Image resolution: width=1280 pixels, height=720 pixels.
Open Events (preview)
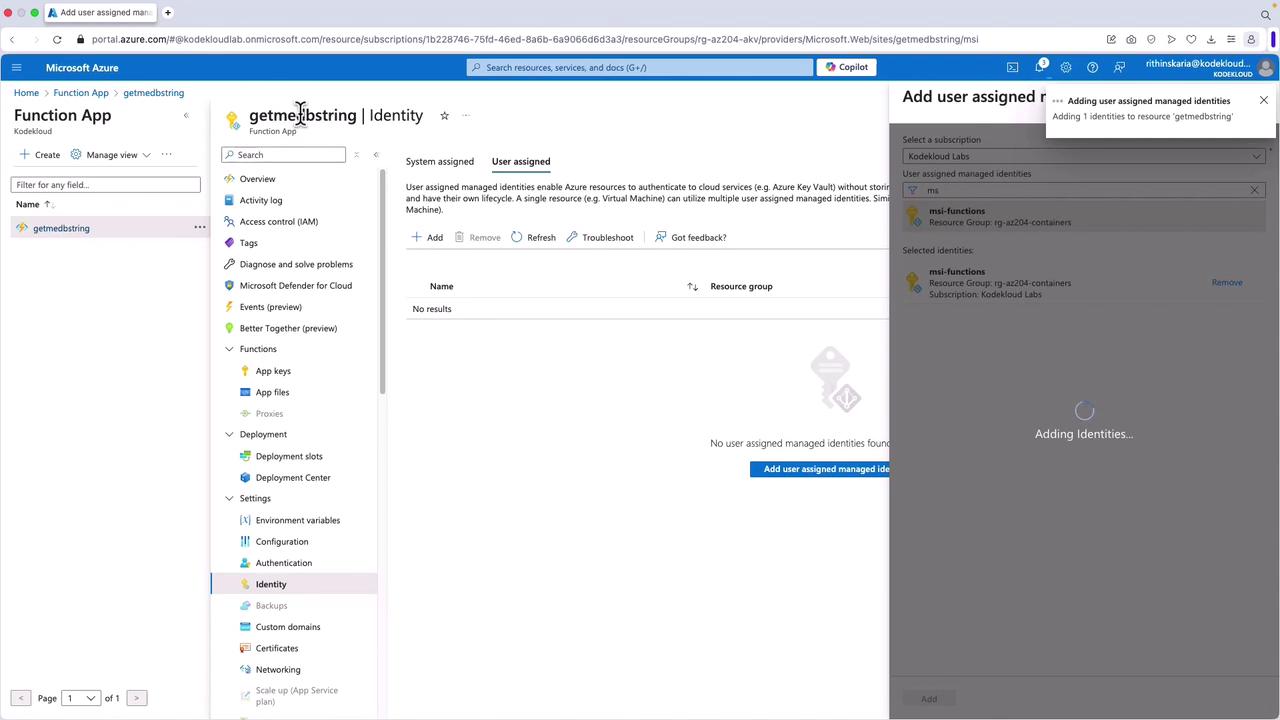pyautogui.click(x=270, y=307)
